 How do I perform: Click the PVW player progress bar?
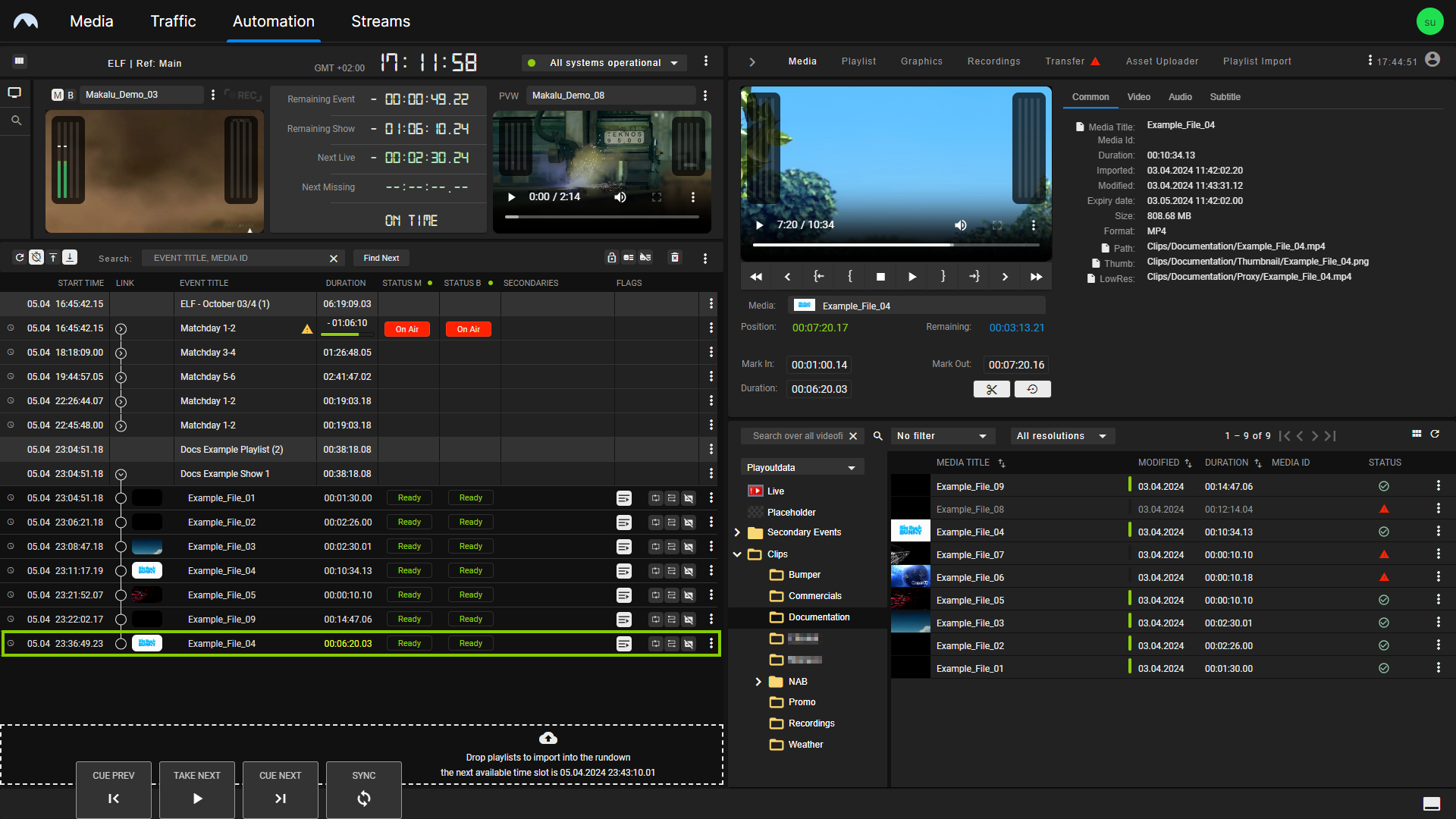[x=602, y=217]
